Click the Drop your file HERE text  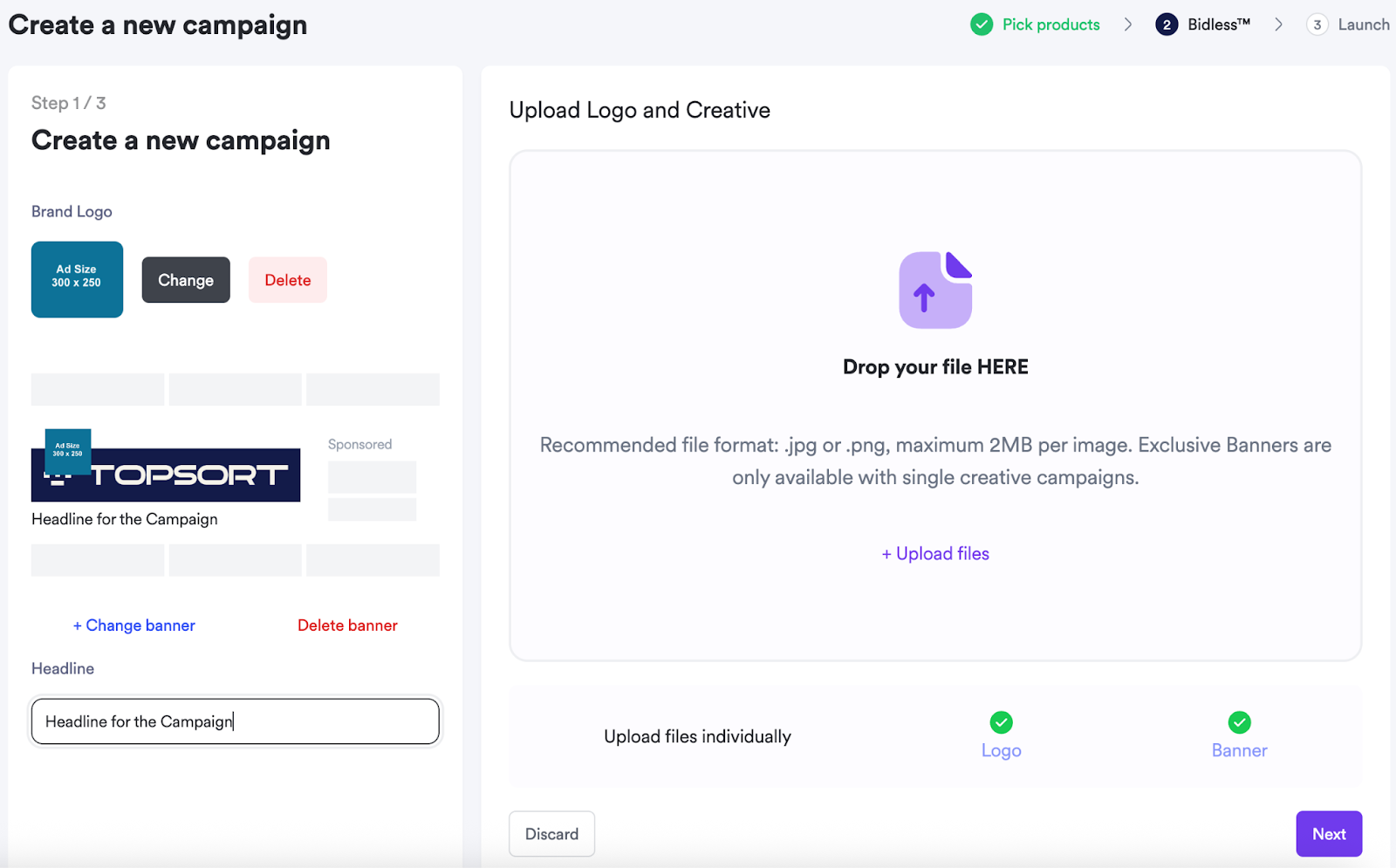[x=935, y=367]
